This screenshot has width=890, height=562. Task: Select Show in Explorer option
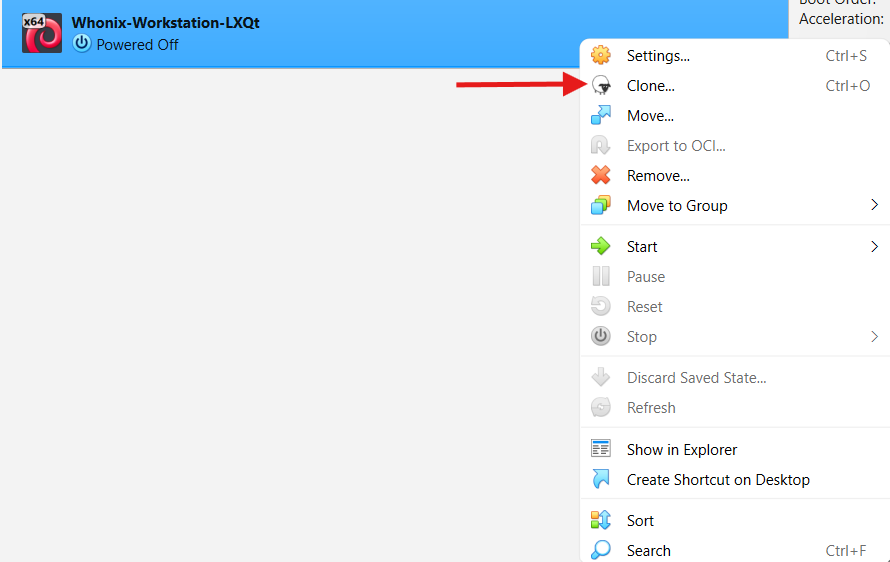(682, 450)
